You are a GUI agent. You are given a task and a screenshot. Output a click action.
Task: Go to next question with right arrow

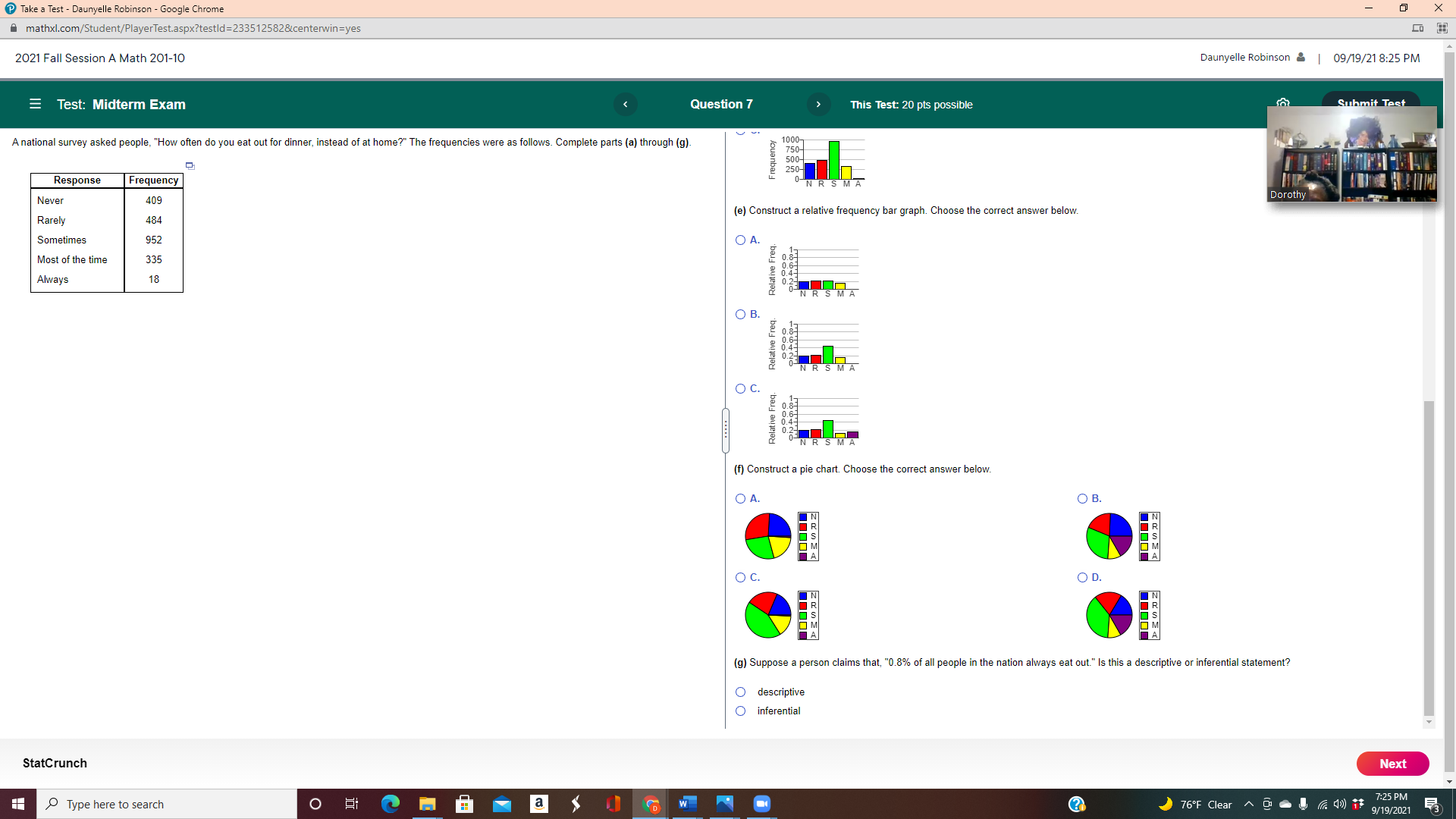819,105
